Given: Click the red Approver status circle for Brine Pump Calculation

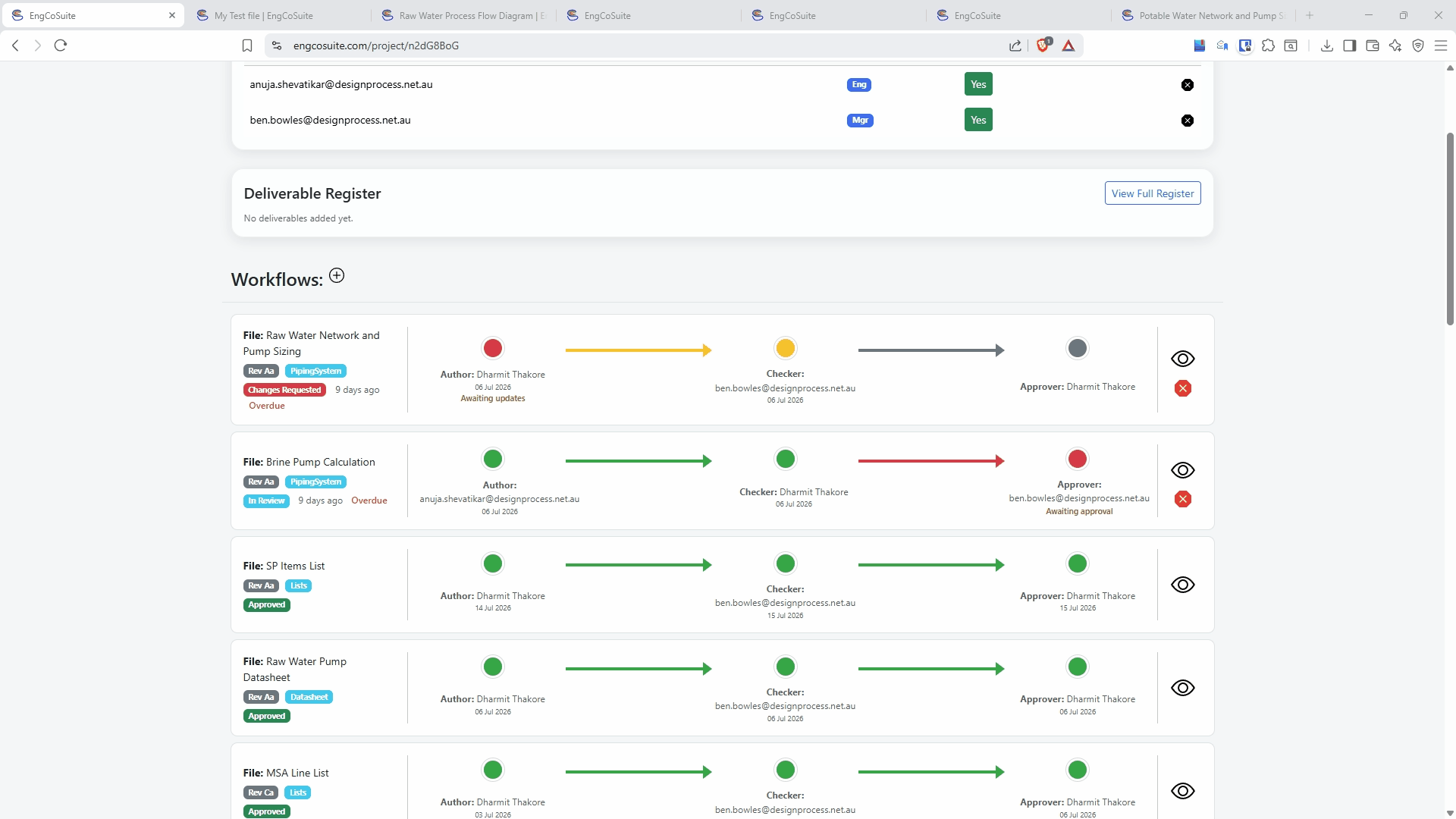Looking at the screenshot, I should pyautogui.click(x=1077, y=459).
